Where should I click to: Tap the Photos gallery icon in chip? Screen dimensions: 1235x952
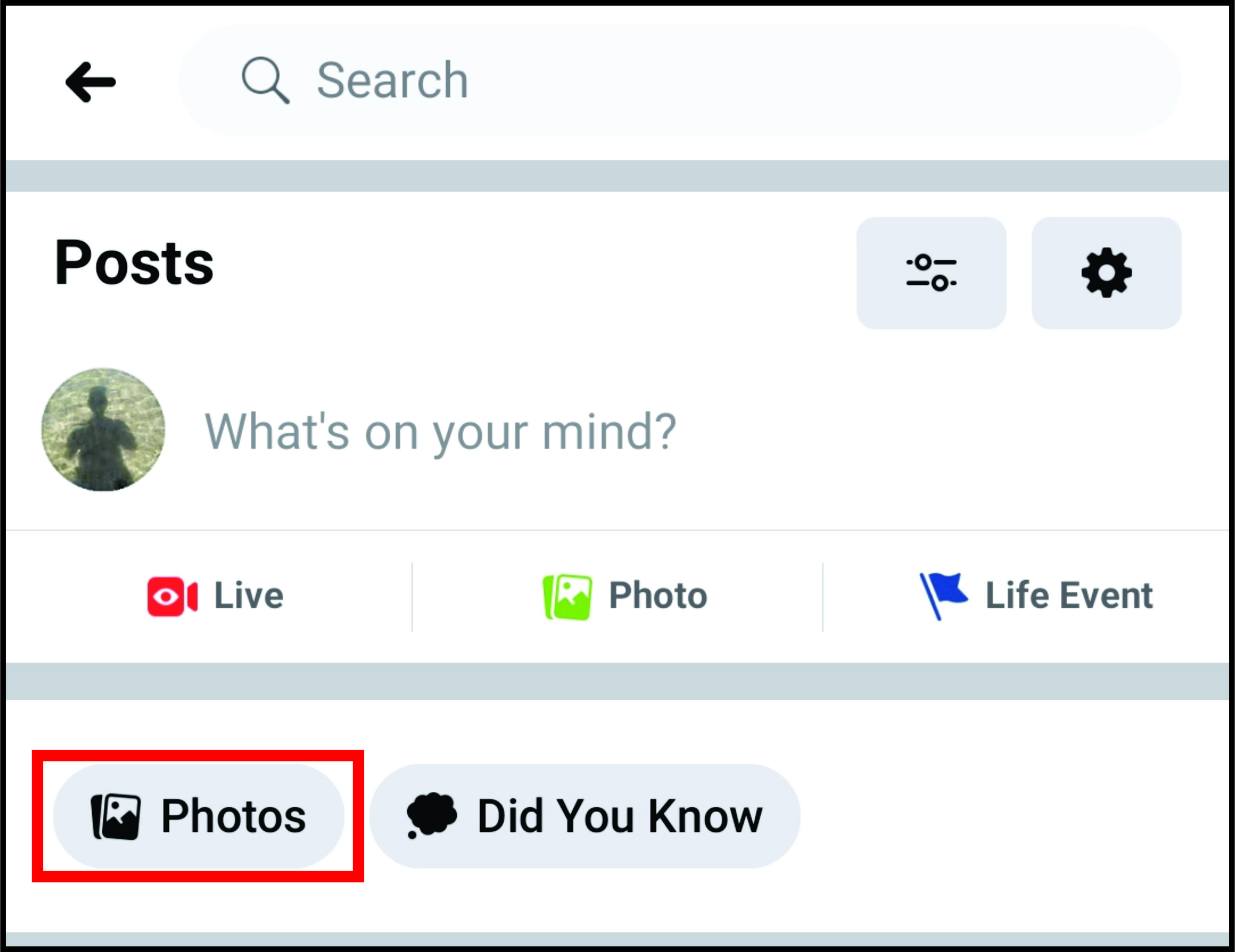point(116,817)
